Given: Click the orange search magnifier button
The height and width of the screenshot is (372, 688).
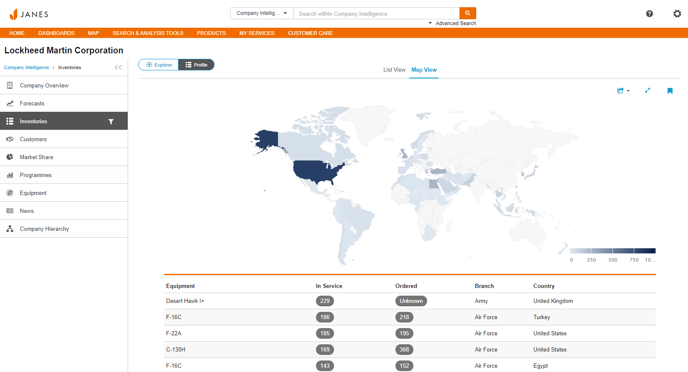Looking at the screenshot, I should pyautogui.click(x=467, y=13).
